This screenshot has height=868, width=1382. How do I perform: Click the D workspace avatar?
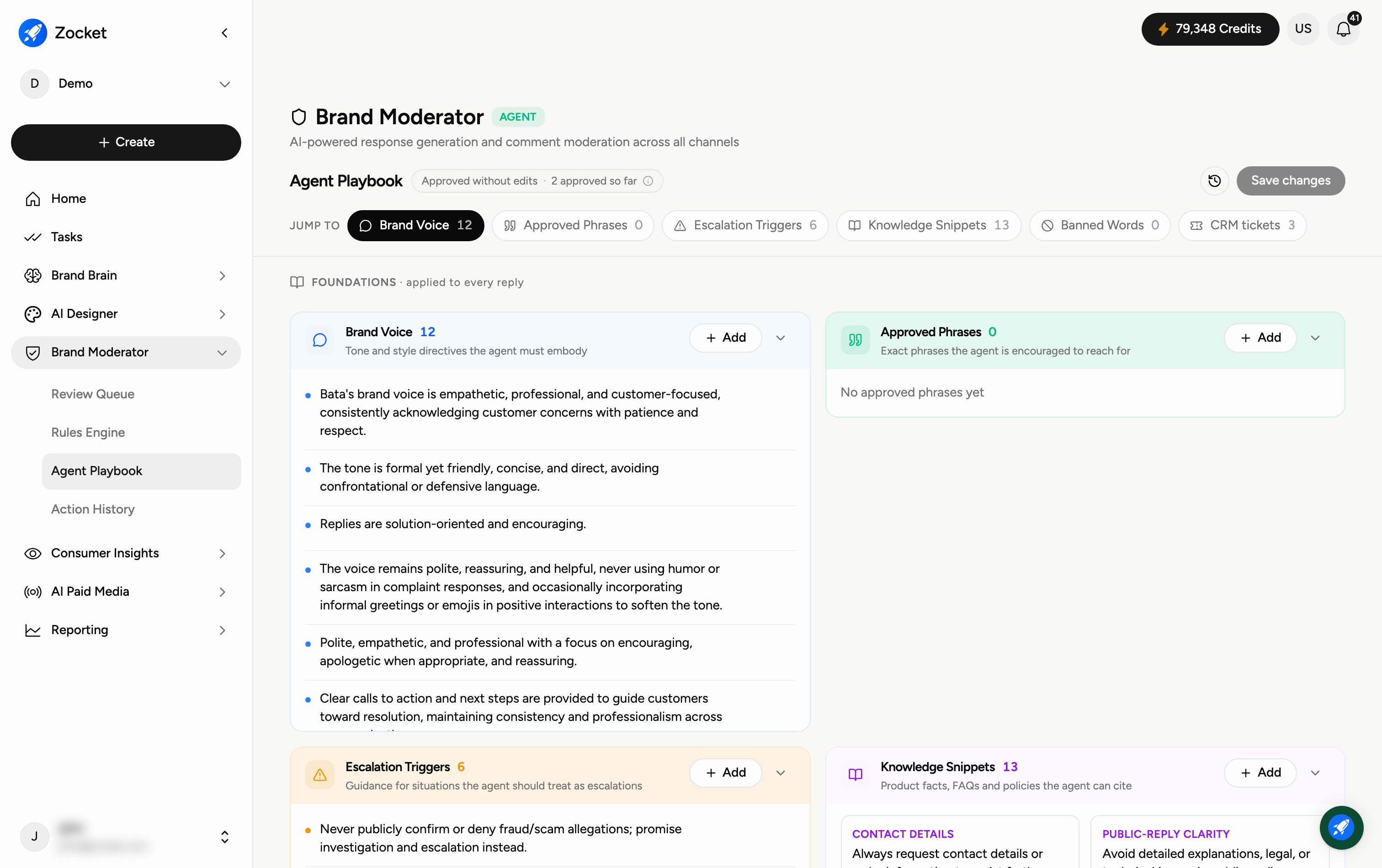[x=34, y=84]
